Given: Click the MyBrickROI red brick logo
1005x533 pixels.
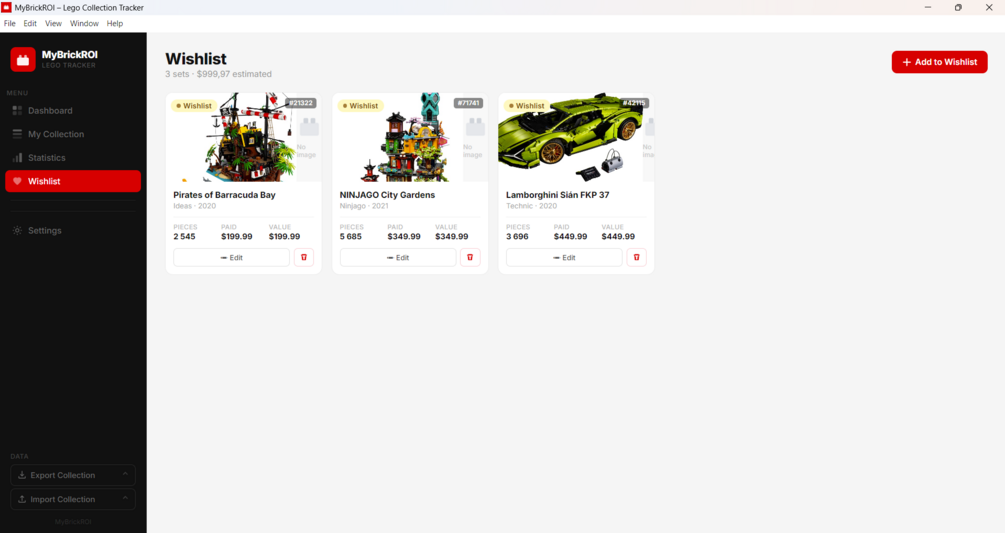Looking at the screenshot, I should 23,60.
